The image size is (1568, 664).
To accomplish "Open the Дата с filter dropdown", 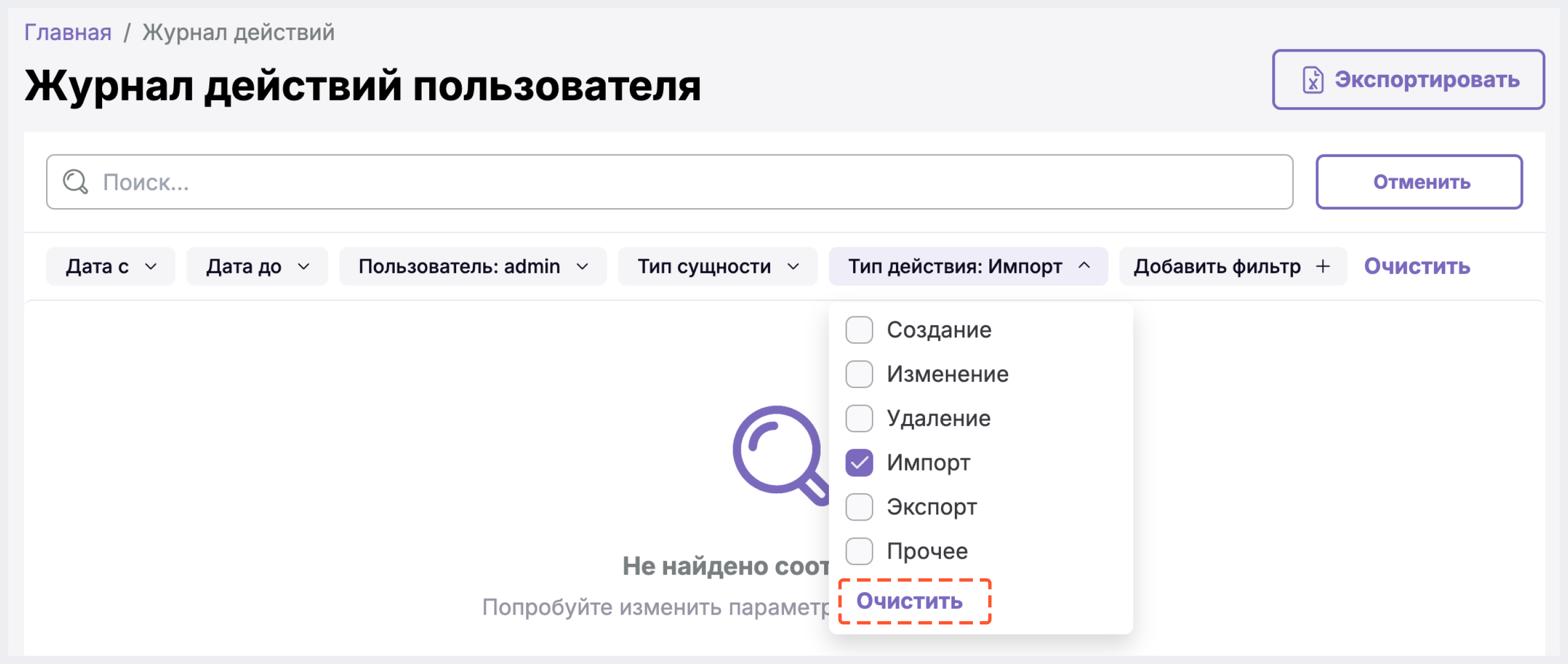I will pyautogui.click(x=111, y=266).
